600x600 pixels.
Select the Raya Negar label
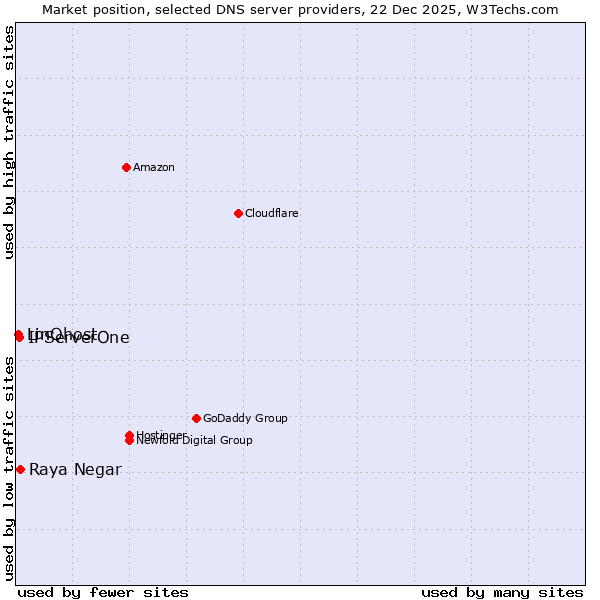76,470
